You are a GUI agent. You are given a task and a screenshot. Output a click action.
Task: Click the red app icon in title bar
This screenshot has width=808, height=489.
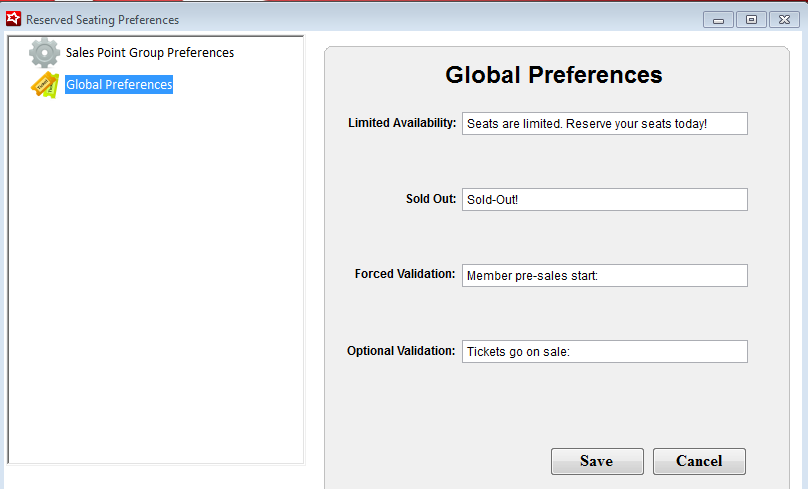(x=13, y=19)
